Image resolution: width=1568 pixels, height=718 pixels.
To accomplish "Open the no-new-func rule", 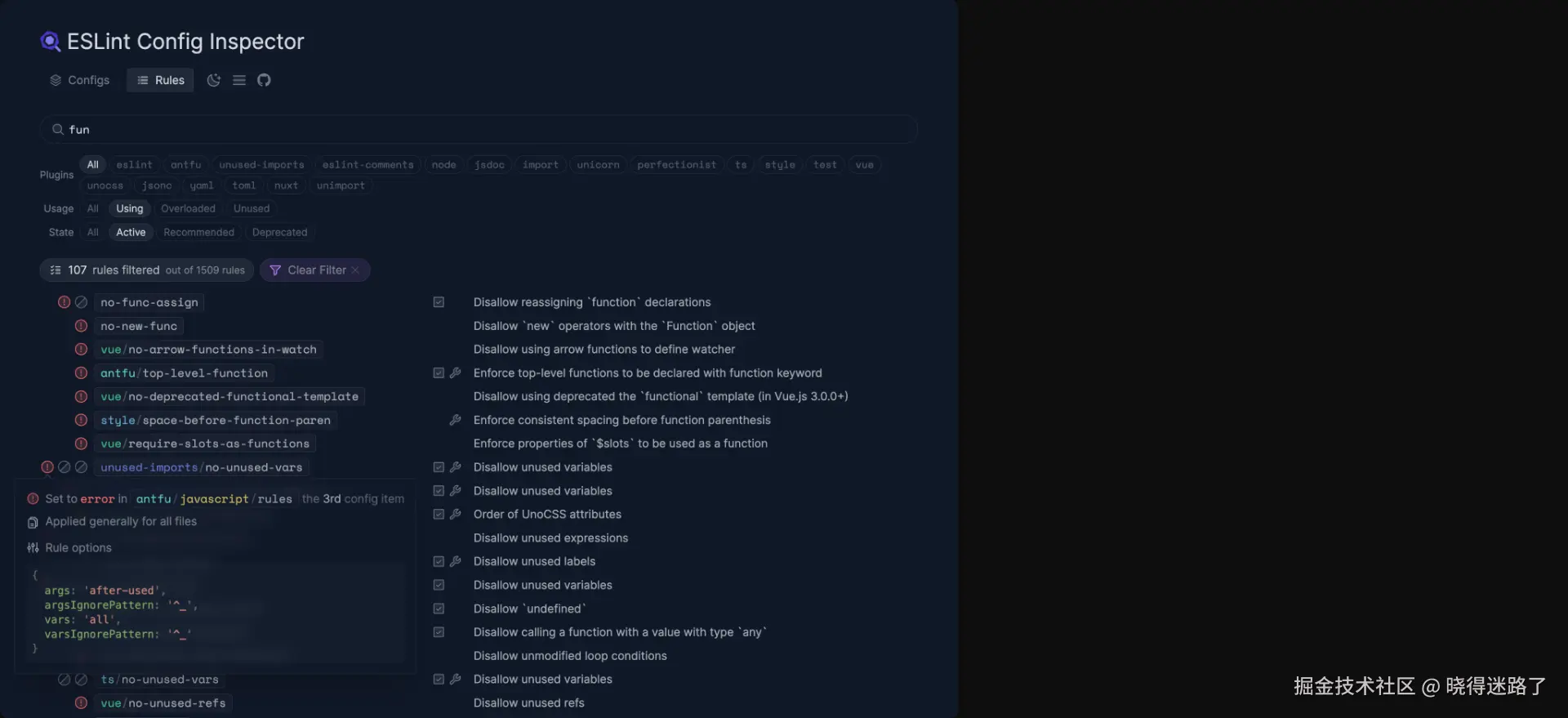I will pos(139,326).
